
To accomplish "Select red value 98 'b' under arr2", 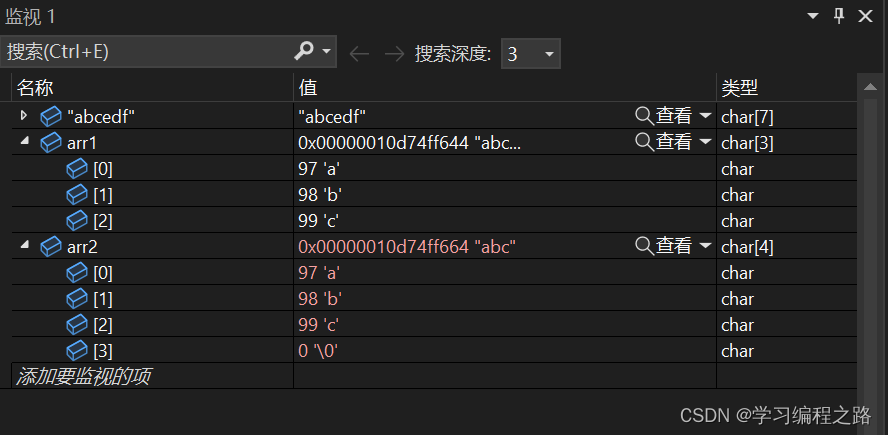I will pos(320,300).
